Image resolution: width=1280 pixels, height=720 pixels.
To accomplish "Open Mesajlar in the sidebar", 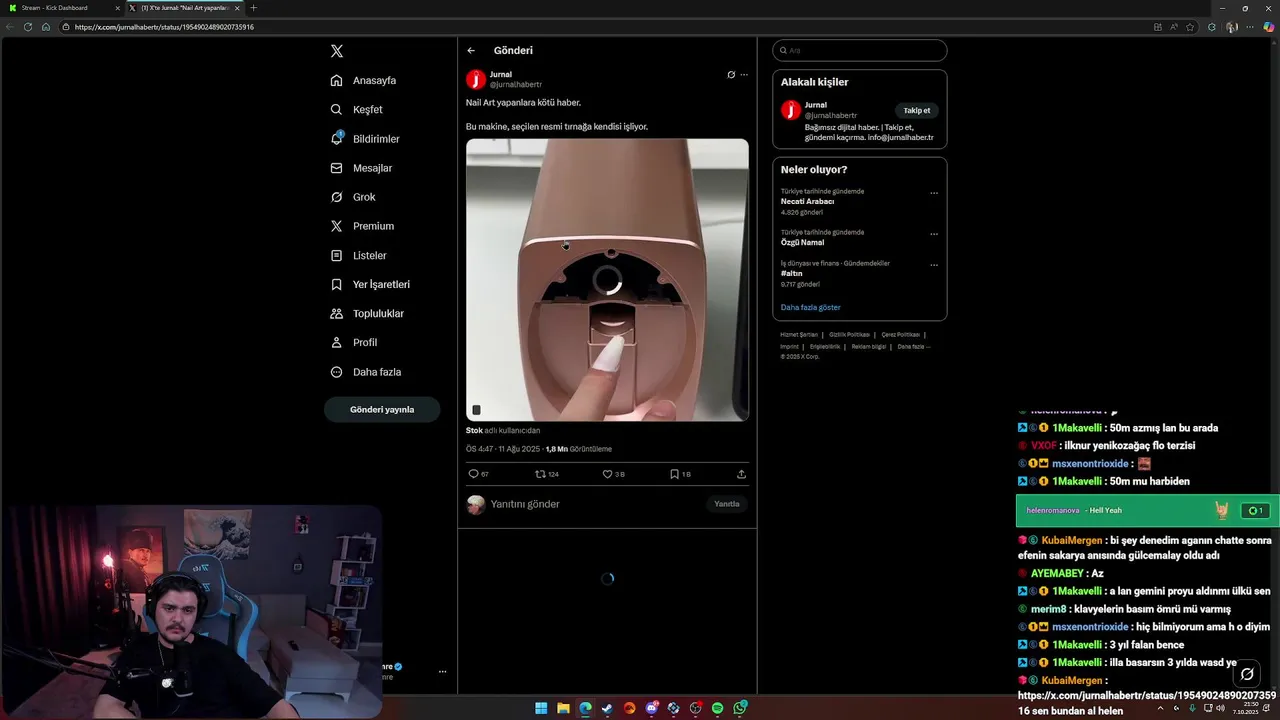I will 362,168.
